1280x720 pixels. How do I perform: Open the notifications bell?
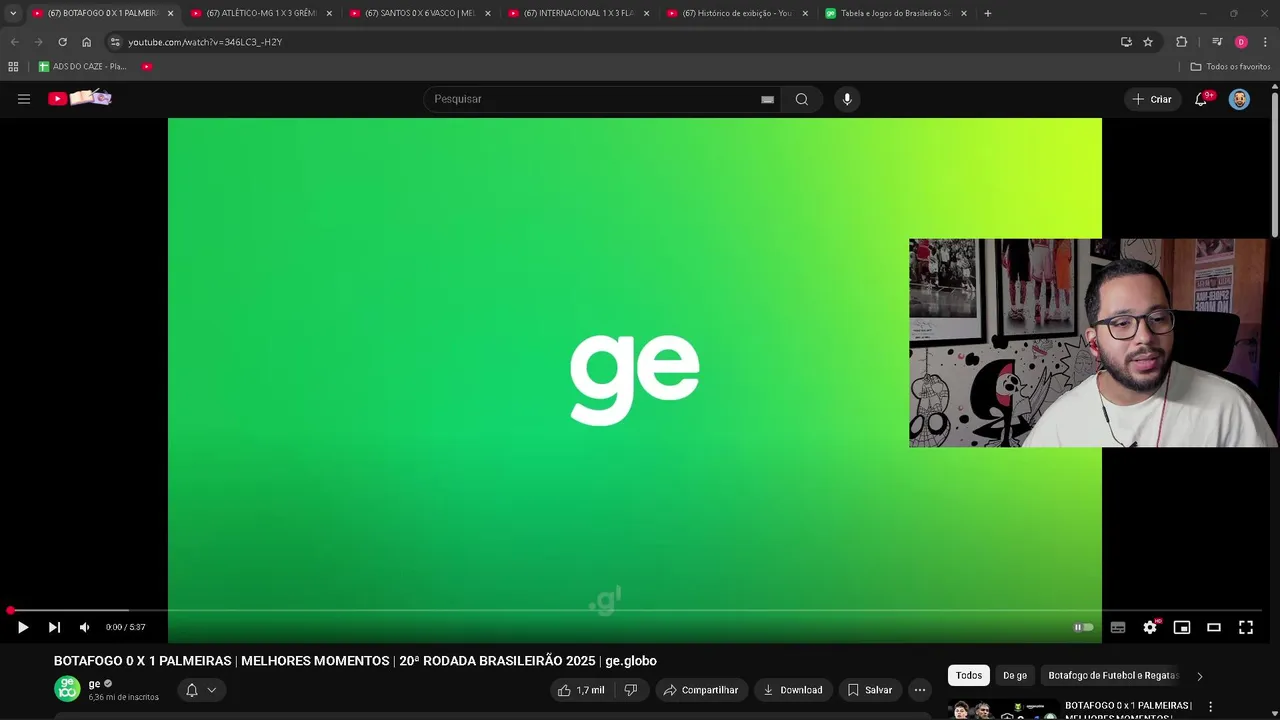click(1202, 99)
